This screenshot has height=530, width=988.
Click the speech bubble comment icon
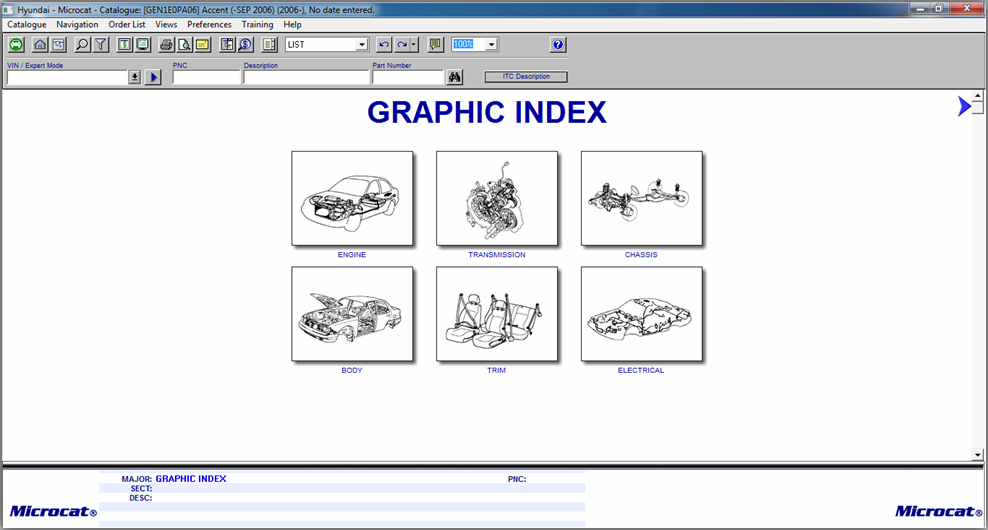(435, 45)
